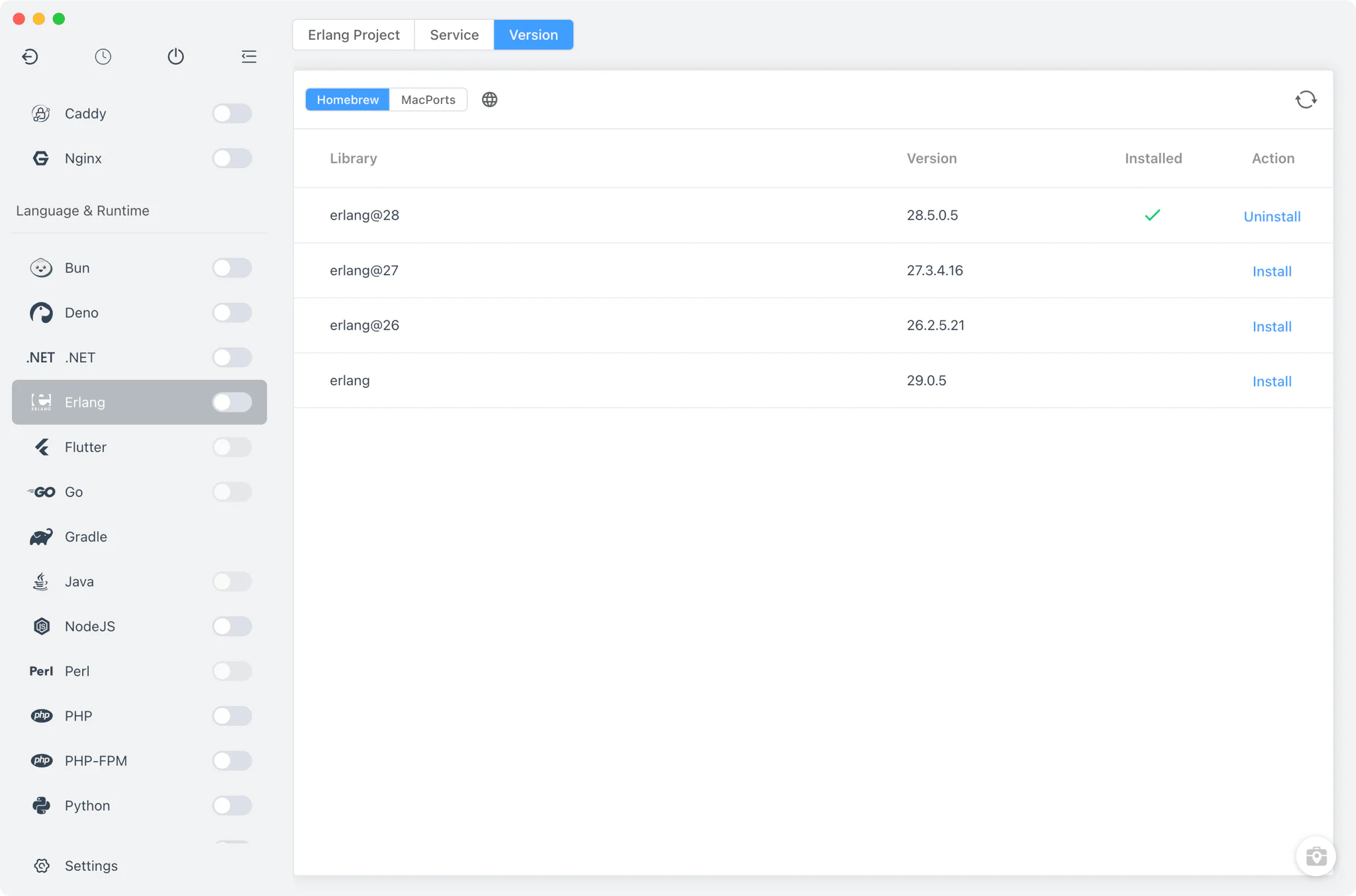Click the Java coffee cup icon
The image size is (1356, 896).
click(41, 582)
